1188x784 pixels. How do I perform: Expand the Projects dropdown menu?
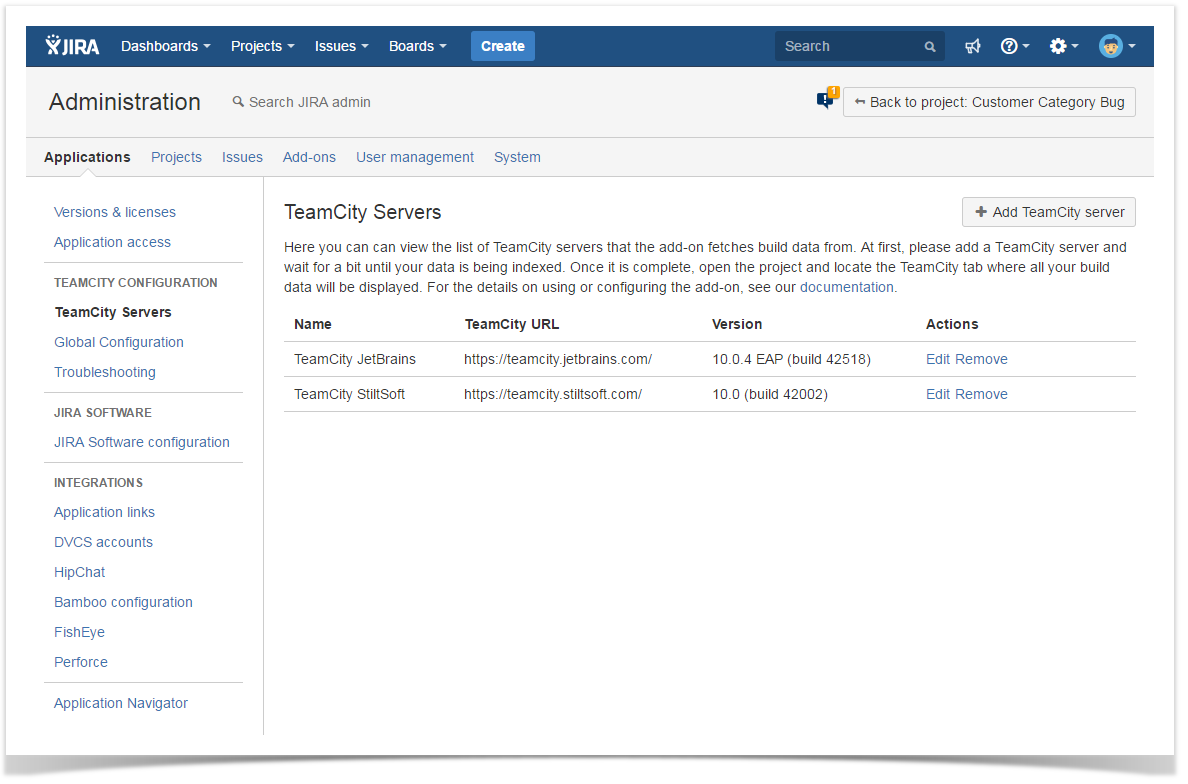(262, 46)
